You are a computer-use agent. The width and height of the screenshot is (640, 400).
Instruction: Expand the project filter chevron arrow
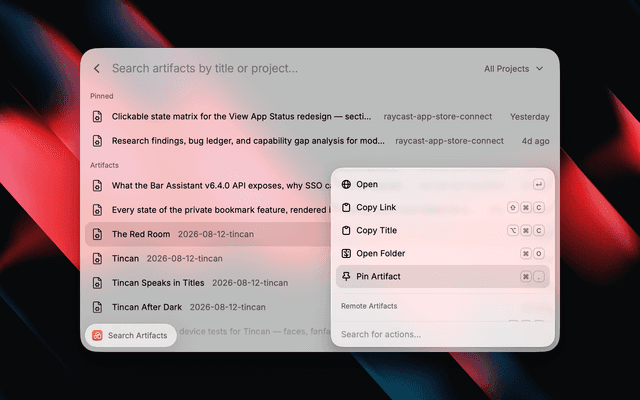click(540, 69)
